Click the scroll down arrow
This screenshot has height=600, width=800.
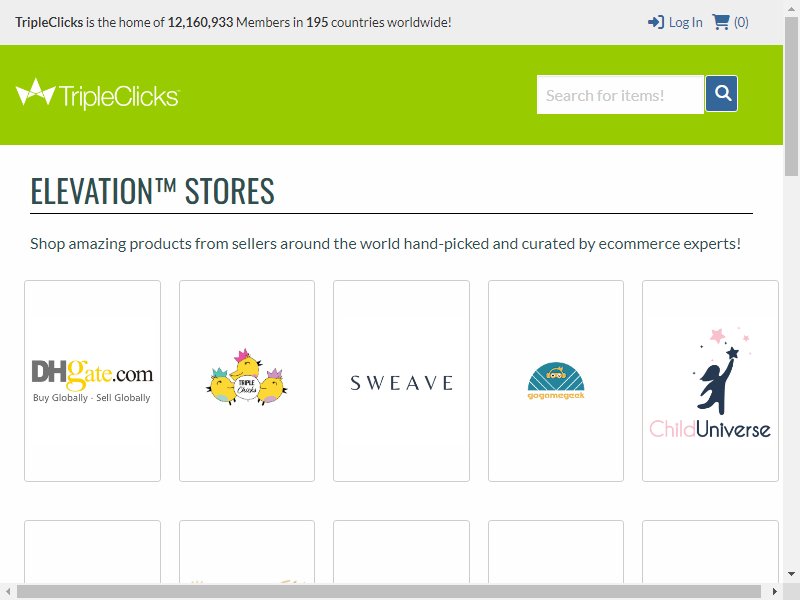[x=792, y=574]
